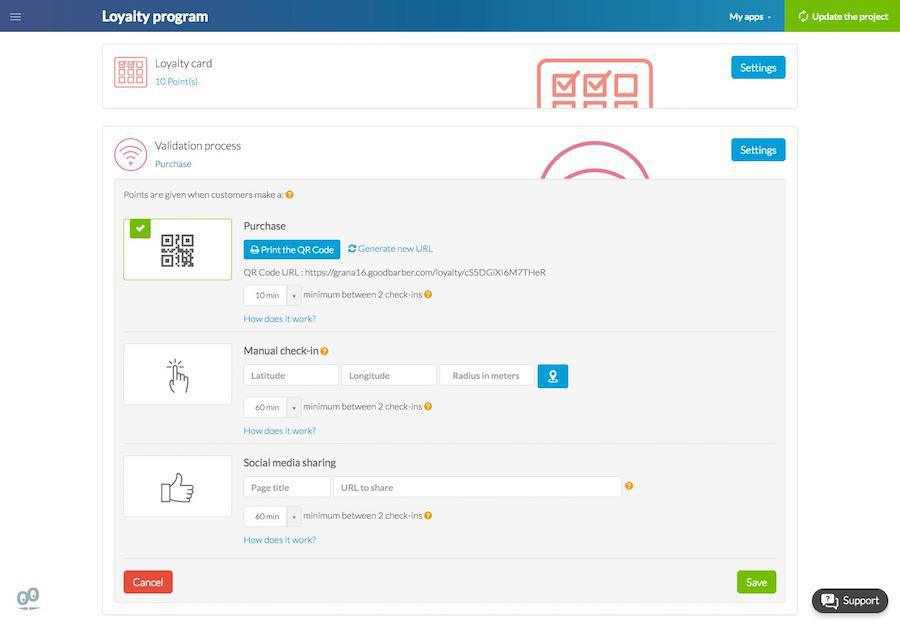The image size is (900, 622).
Task: Click the GoodBarber logo in bottom corner
Action: click(x=28, y=598)
